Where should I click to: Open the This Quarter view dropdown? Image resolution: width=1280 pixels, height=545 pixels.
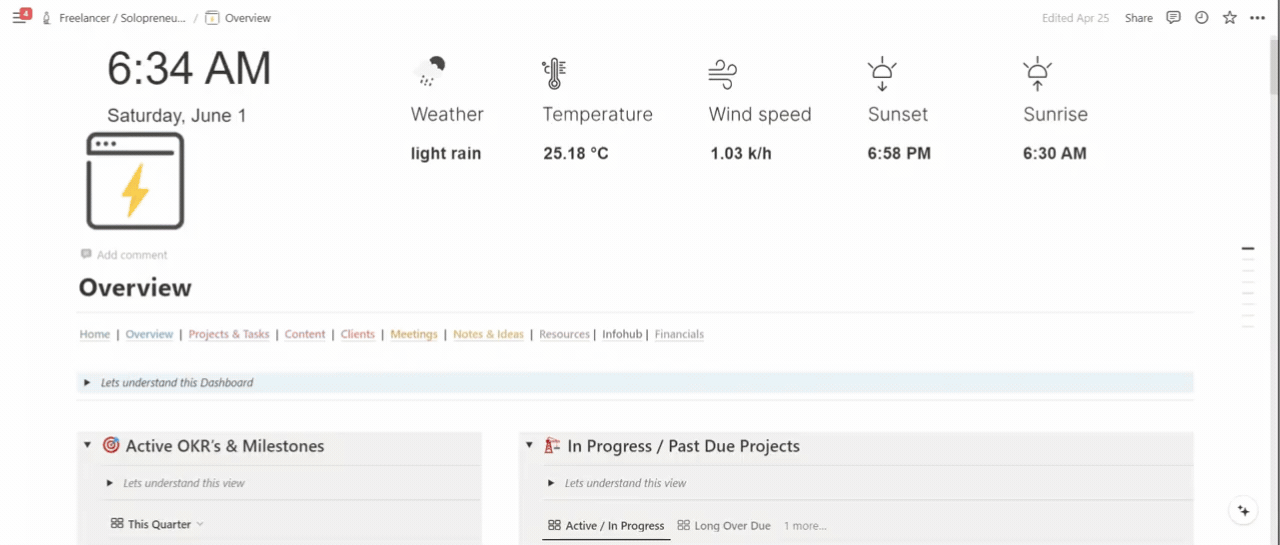click(158, 524)
